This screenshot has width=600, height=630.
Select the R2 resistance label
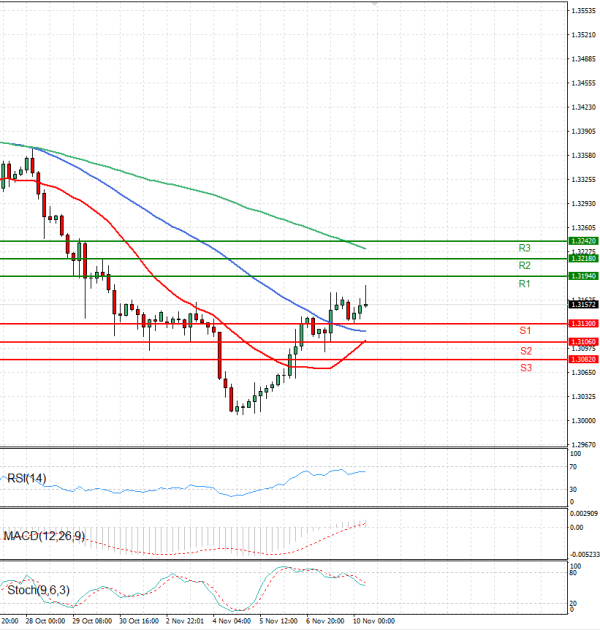524,266
